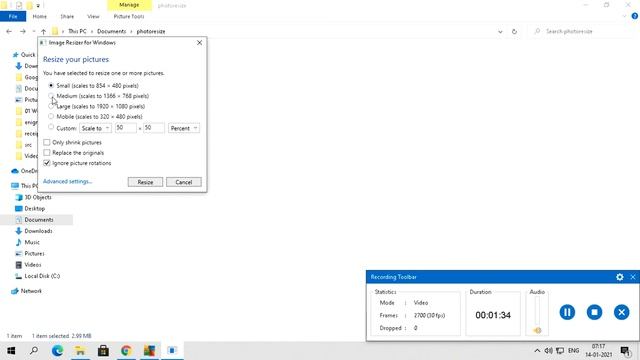
Task: Select the Manage contextual tab
Action: coord(129,5)
